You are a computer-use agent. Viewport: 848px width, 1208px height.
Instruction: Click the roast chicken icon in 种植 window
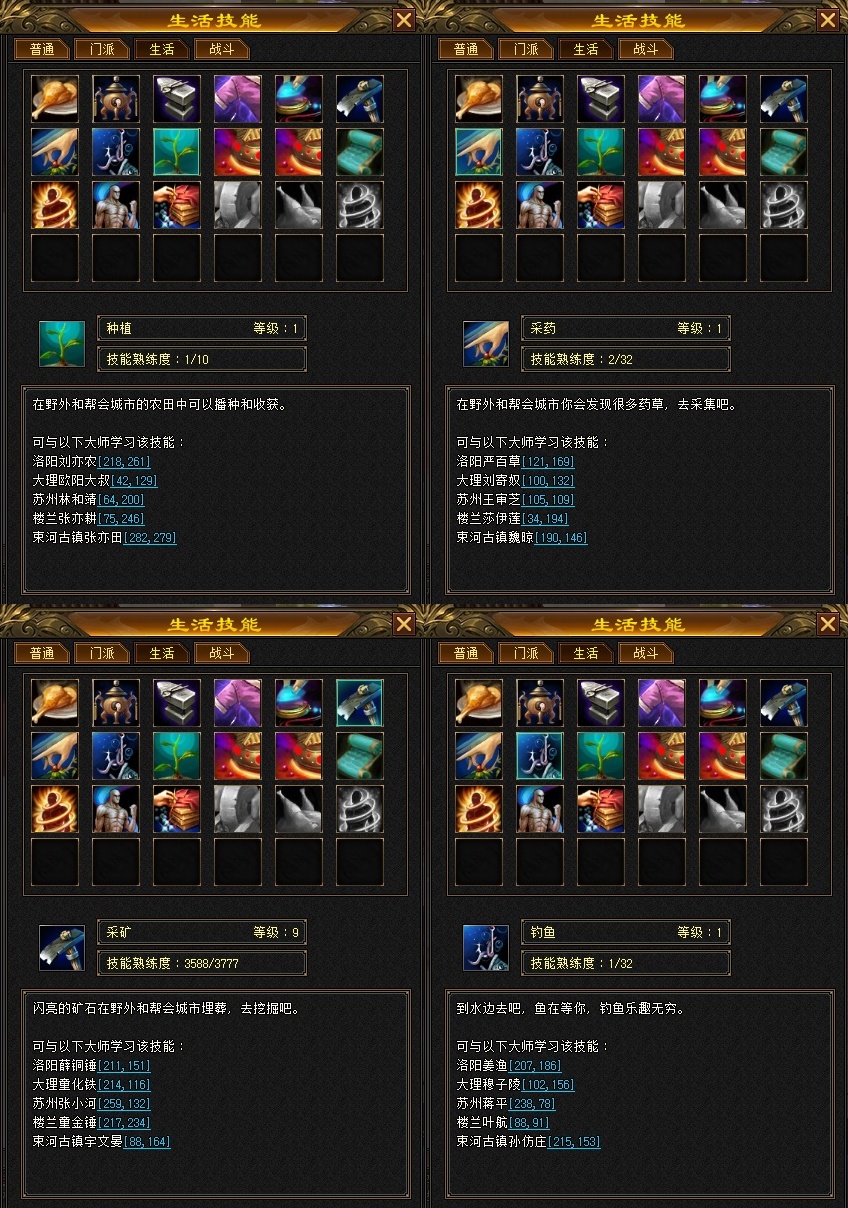tap(55, 99)
